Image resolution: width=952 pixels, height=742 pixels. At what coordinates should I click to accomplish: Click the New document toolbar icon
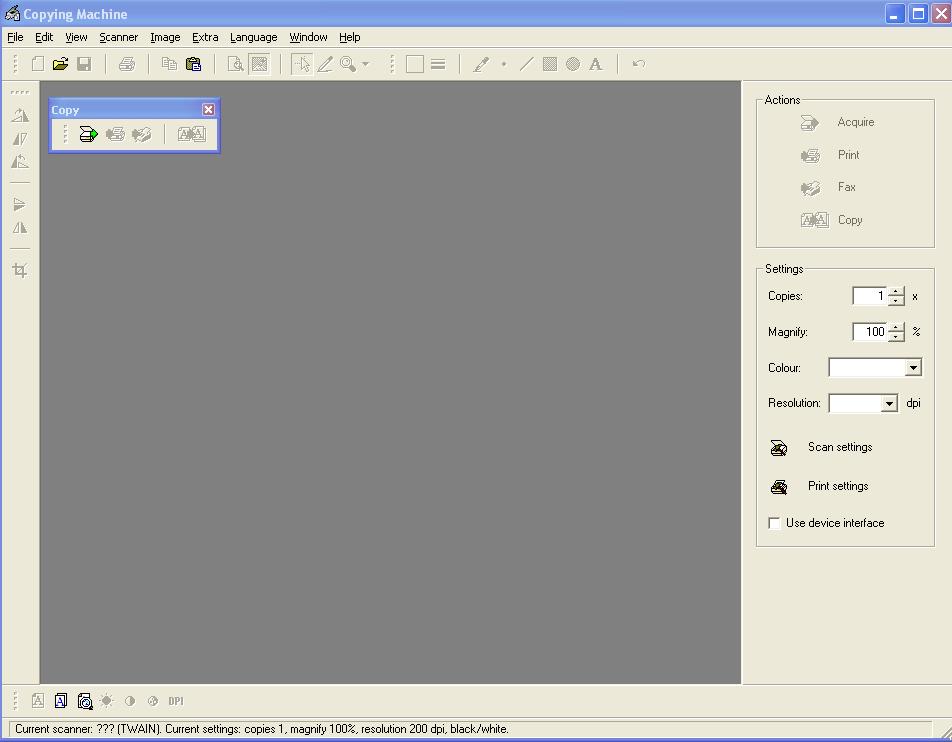click(38, 64)
